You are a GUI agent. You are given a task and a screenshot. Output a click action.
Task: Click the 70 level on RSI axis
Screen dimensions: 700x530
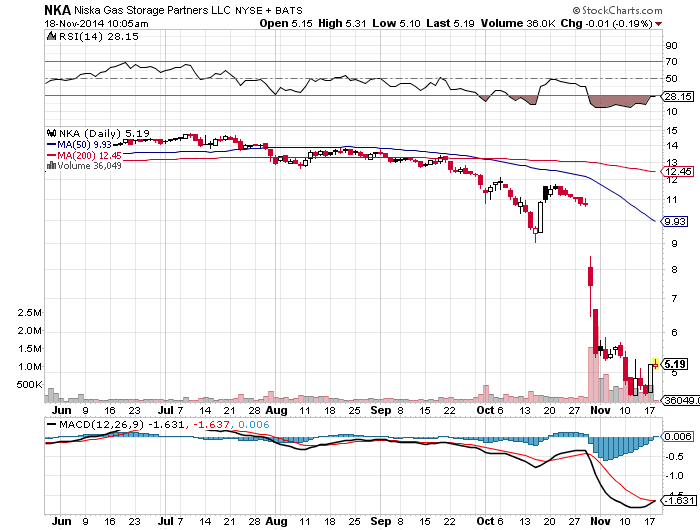pos(671,62)
